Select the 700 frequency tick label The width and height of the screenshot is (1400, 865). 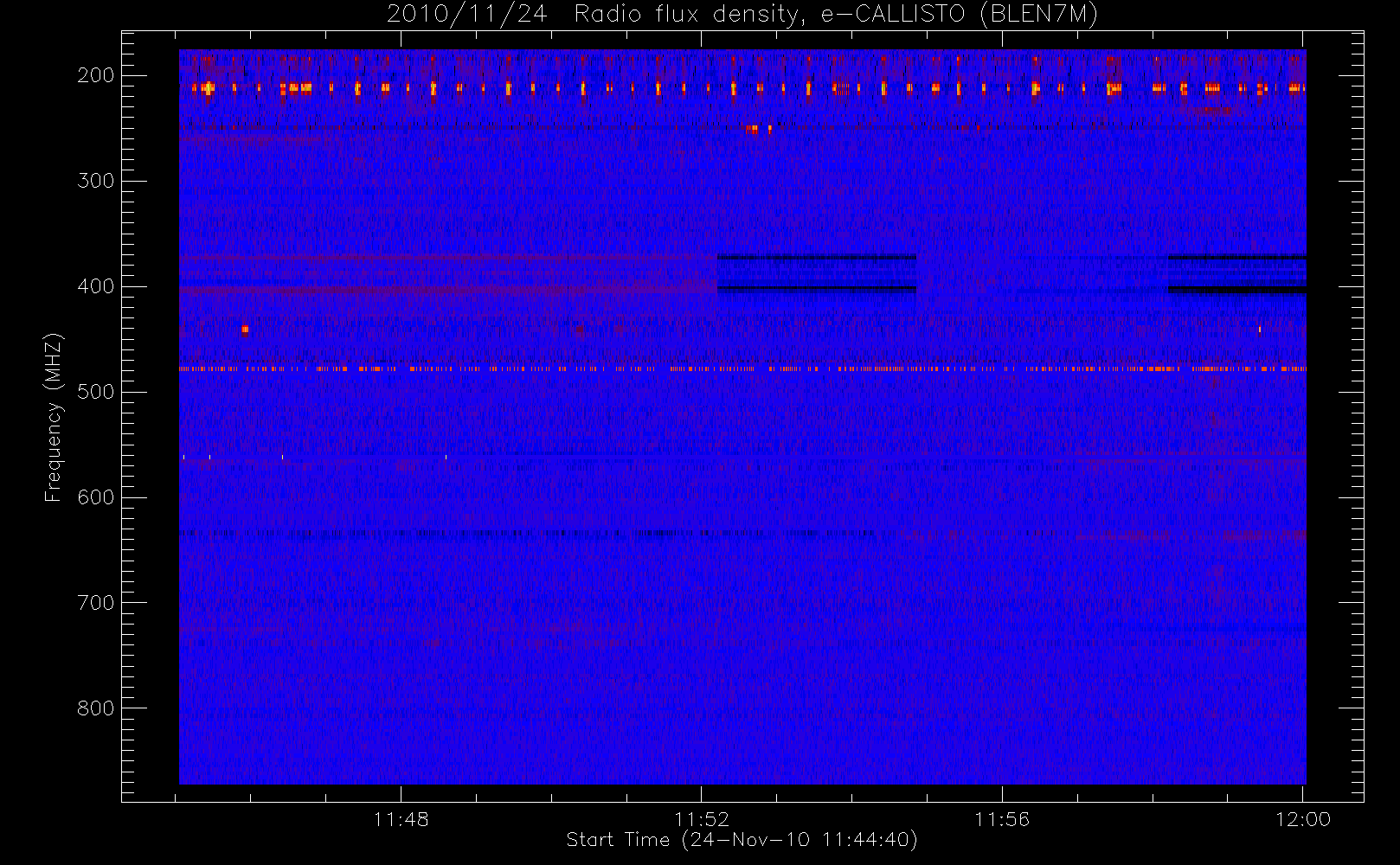(x=96, y=603)
